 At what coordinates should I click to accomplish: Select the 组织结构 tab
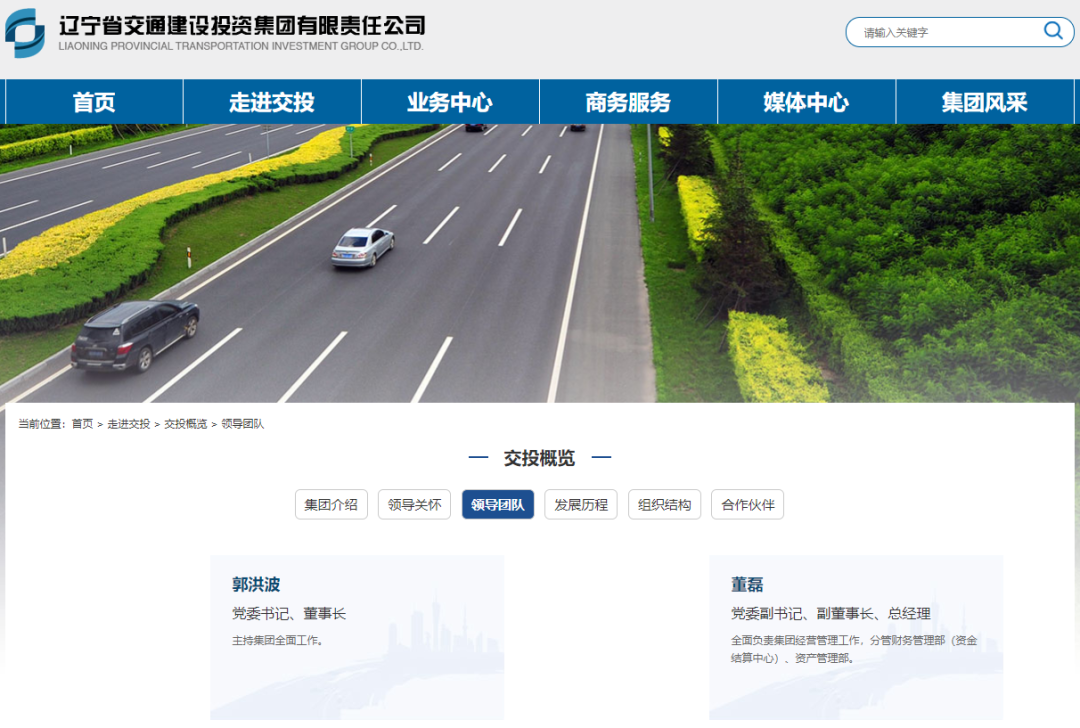tap(665, 504)
